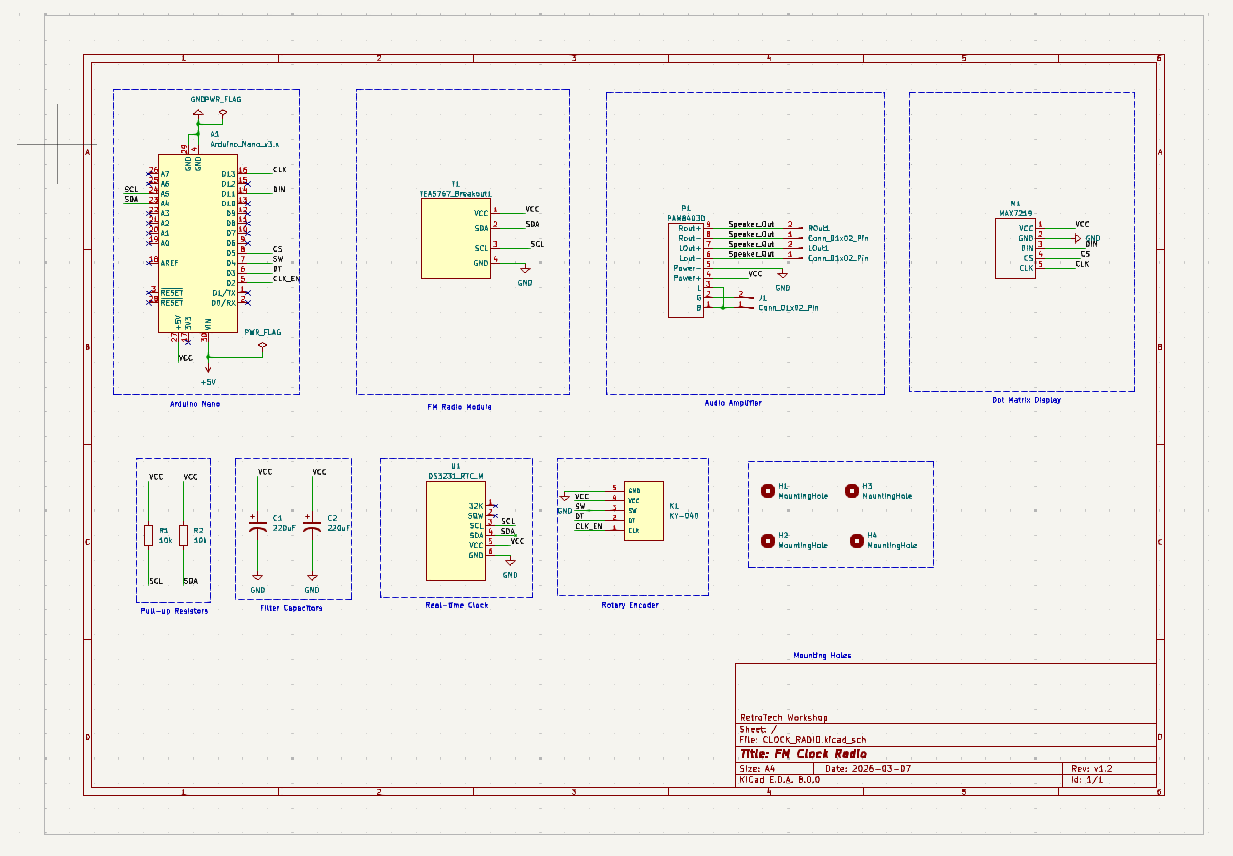Click the CLK_EN label on Arduino D2
This screenshot has height=856, width=1233.
coord(286,278)
